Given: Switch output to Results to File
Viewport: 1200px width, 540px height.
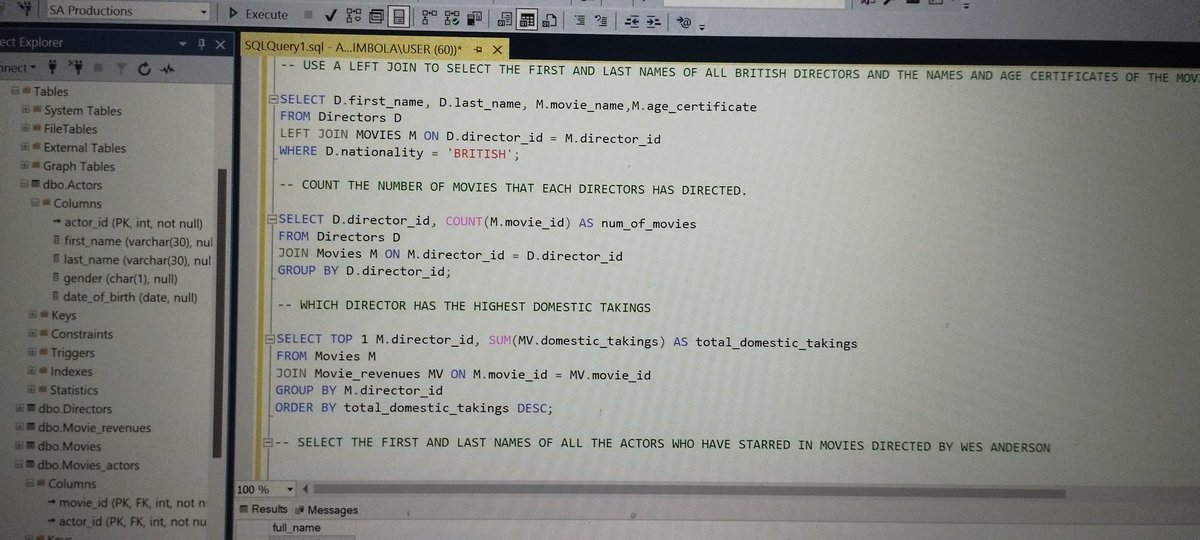Looking at the screenshot, I should [x=551, y=19].
